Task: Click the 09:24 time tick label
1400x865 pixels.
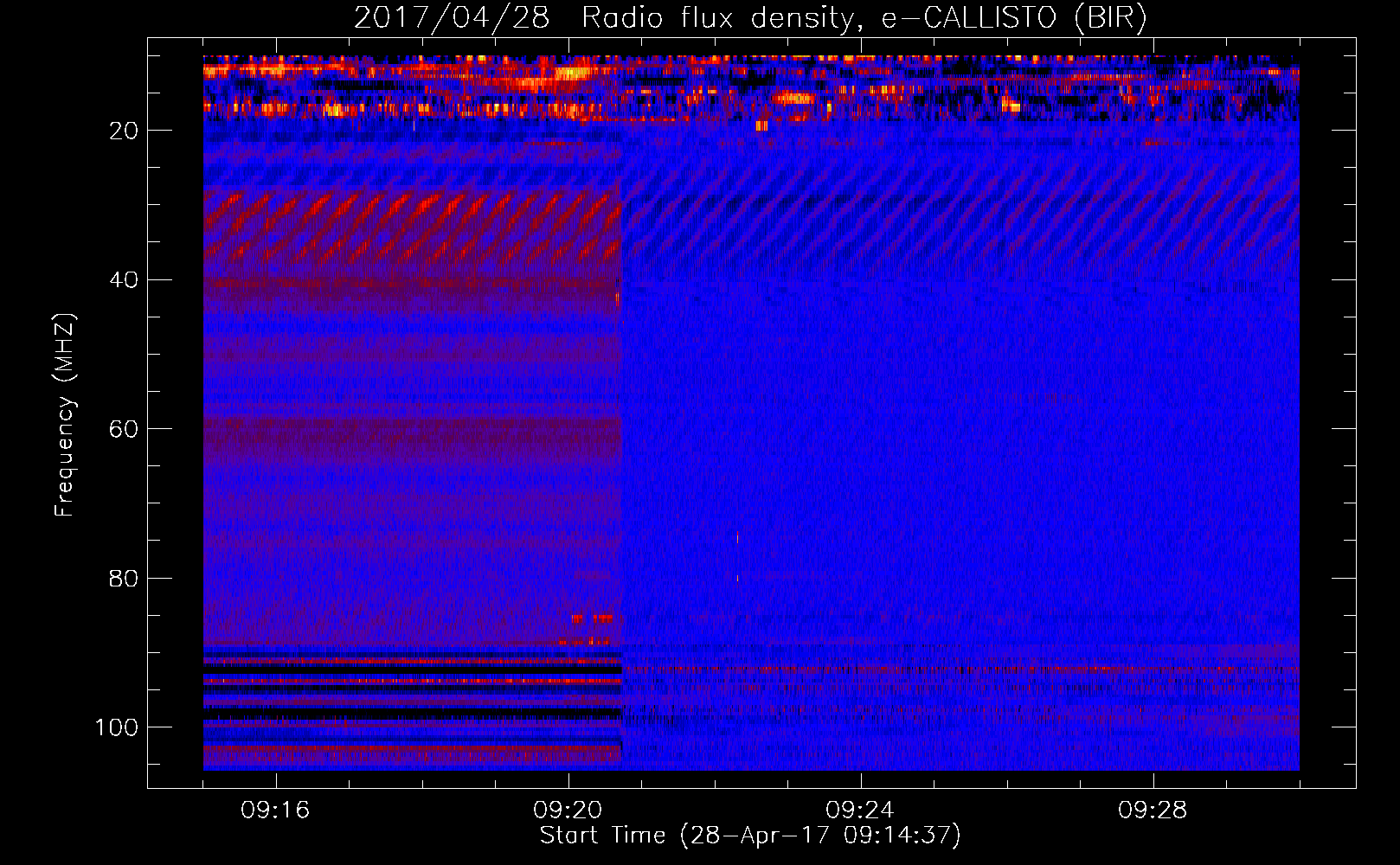Action: [x=860, y=811]
